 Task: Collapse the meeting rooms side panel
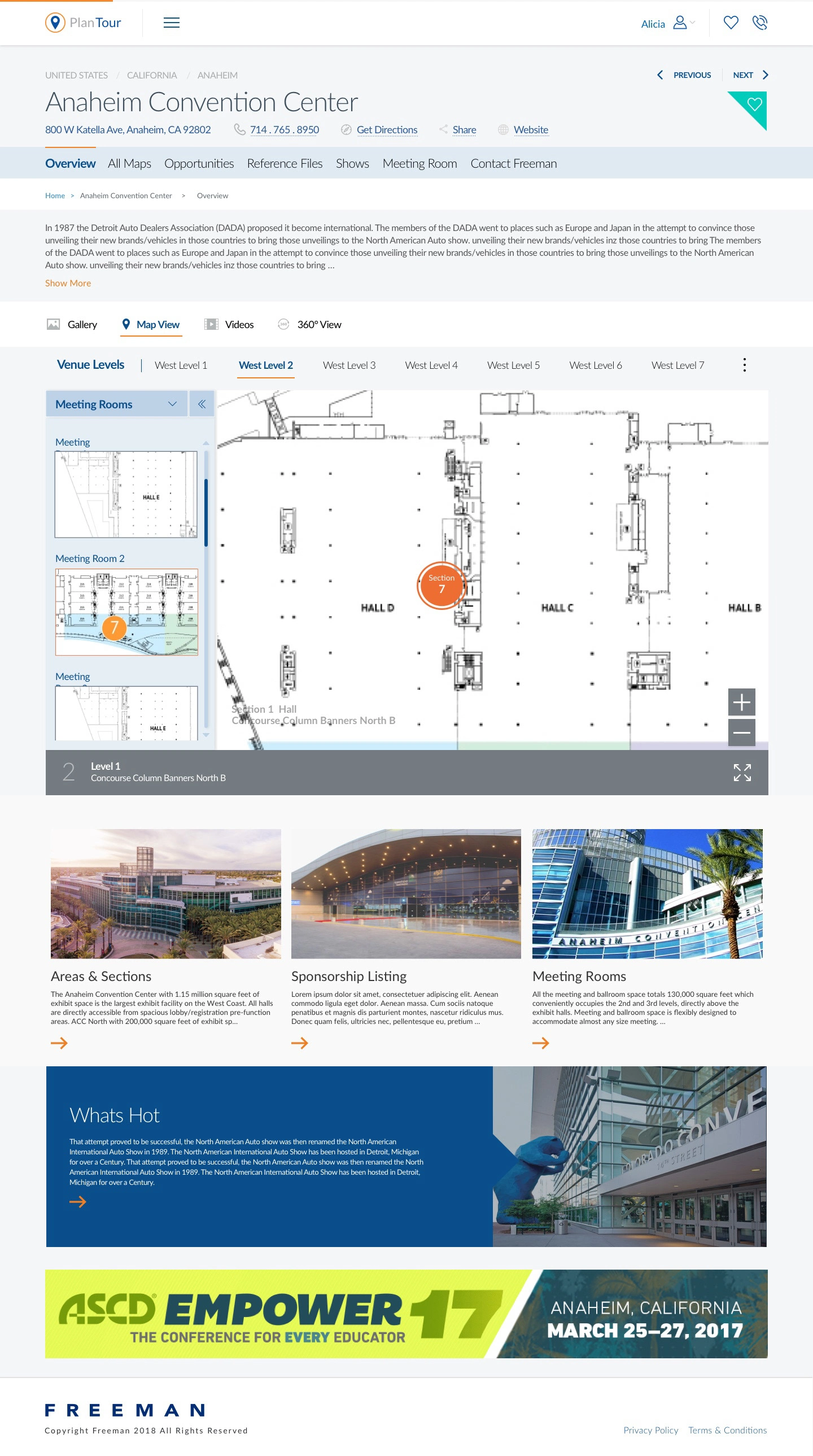[x=202, y=404]
